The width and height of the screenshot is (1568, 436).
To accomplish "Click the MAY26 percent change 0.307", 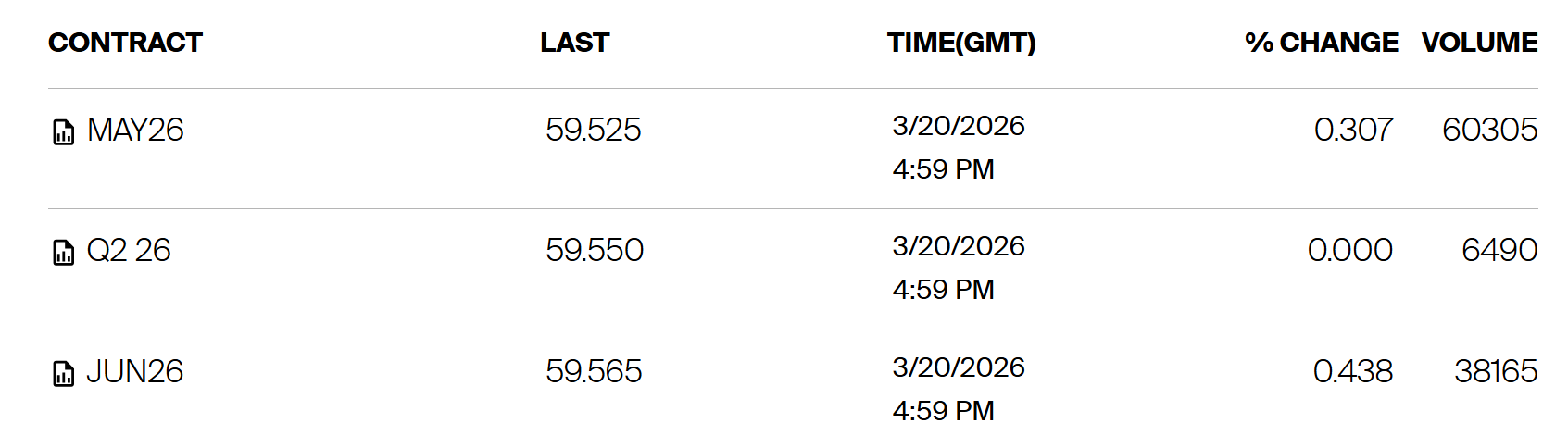I will coord(1353,130).
